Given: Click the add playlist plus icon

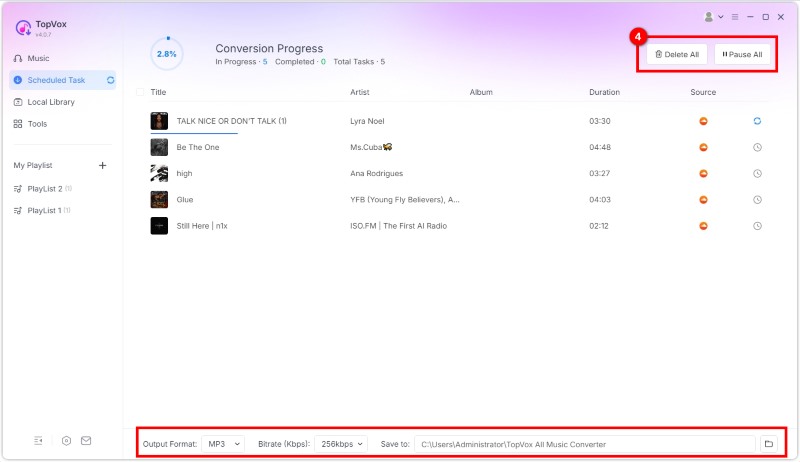Looking at the screenshot, I should pyautogui.click(x=102, y=165).
